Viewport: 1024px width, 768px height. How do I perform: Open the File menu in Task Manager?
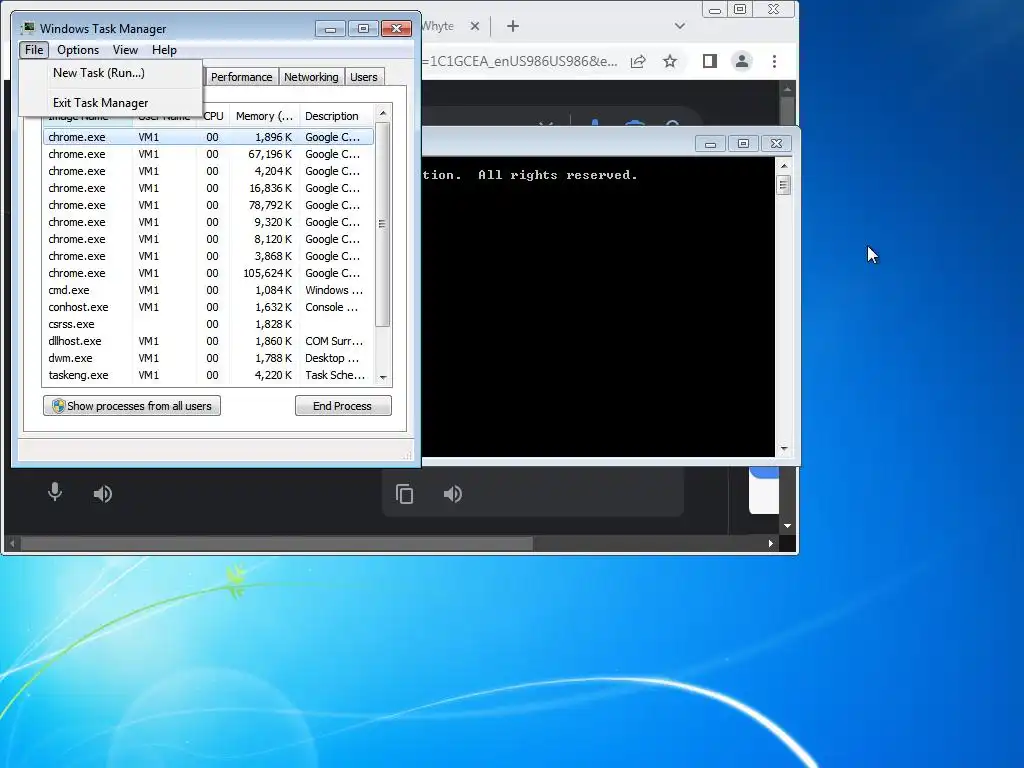click(x=34, y=50)
